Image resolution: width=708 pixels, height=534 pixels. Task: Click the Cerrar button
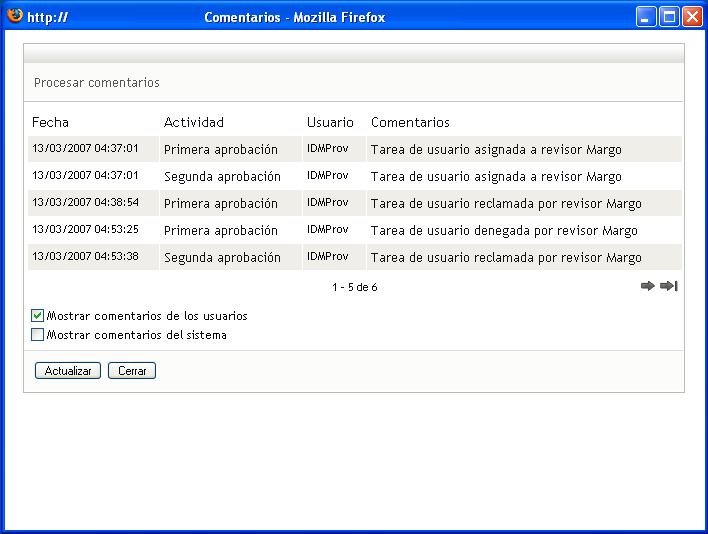[132, 371]
